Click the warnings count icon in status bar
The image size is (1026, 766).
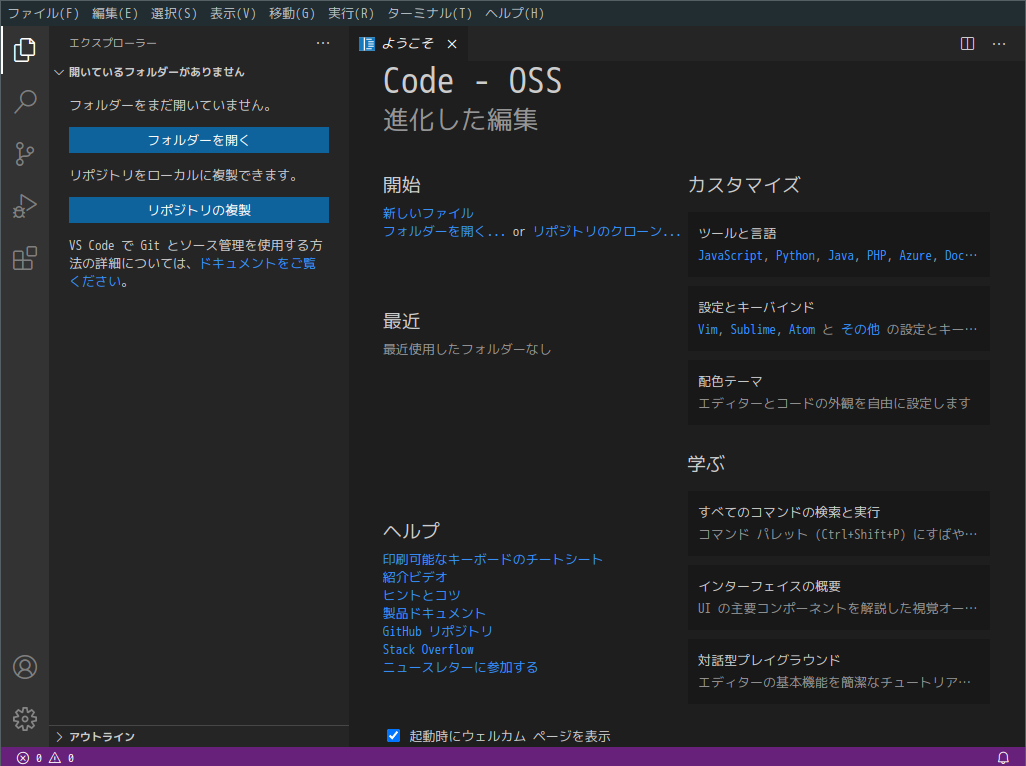tap(55, 757)
